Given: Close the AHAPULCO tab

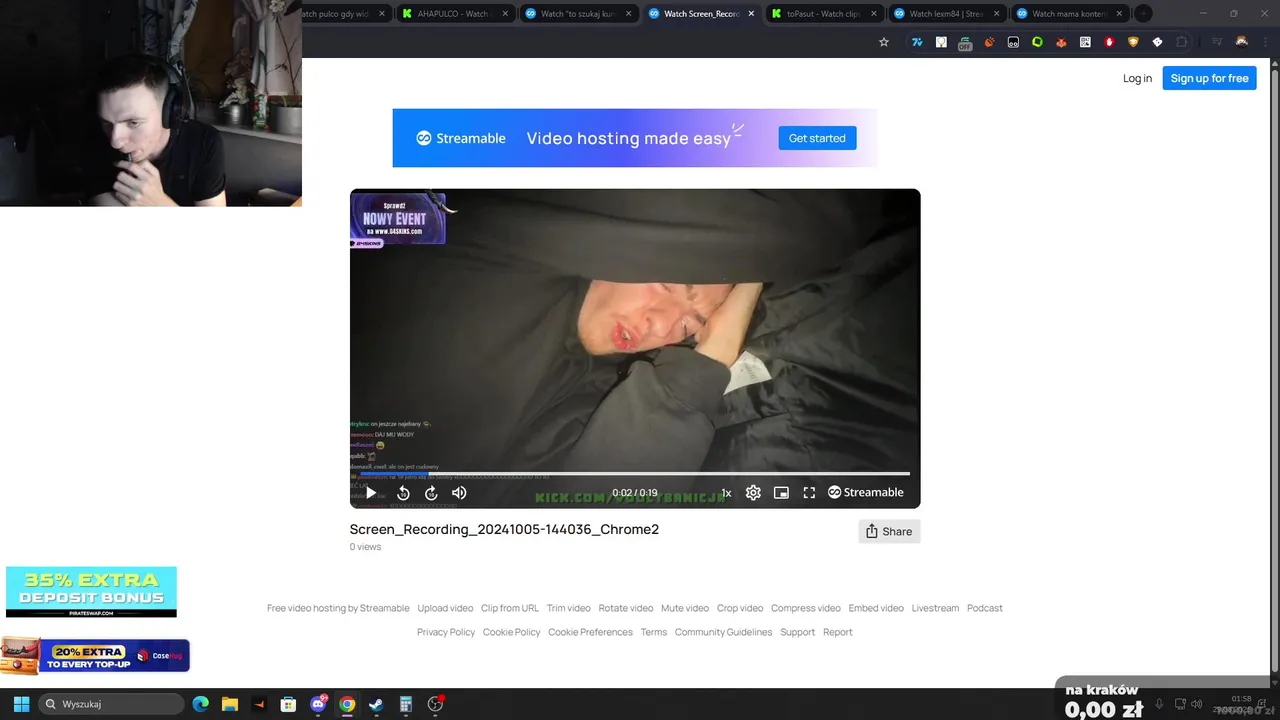Looking at the screenshot, I should [505, 14].
